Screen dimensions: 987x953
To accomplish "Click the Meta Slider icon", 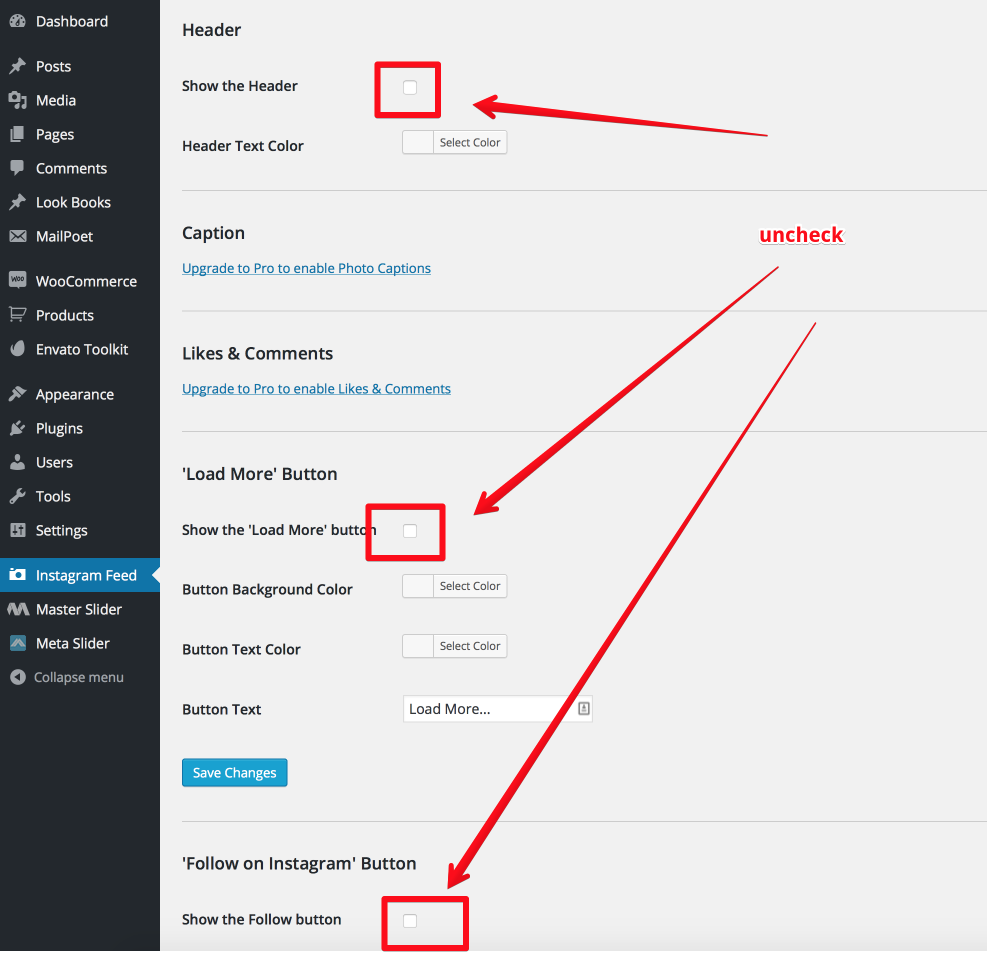I will click(x=18, y=643).
